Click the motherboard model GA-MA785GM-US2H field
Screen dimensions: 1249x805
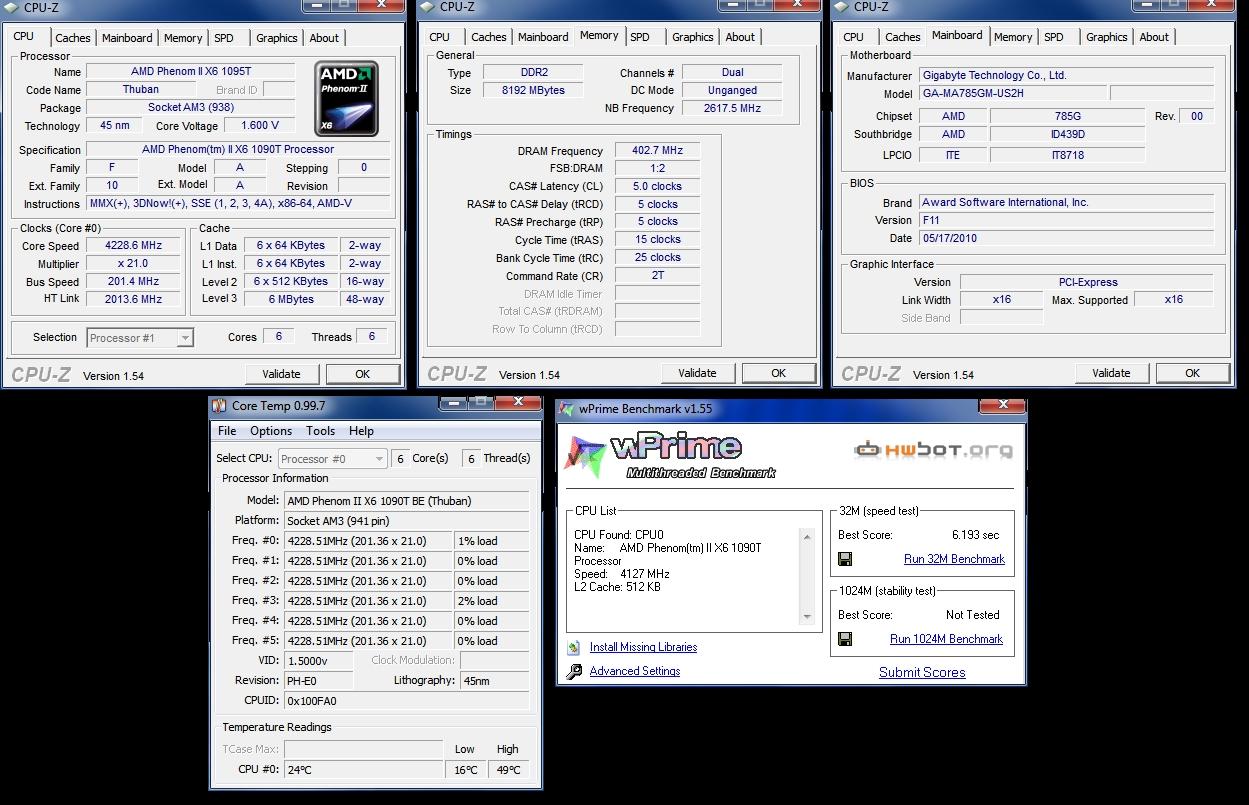pyautogui.click(x=1013, y=93)
